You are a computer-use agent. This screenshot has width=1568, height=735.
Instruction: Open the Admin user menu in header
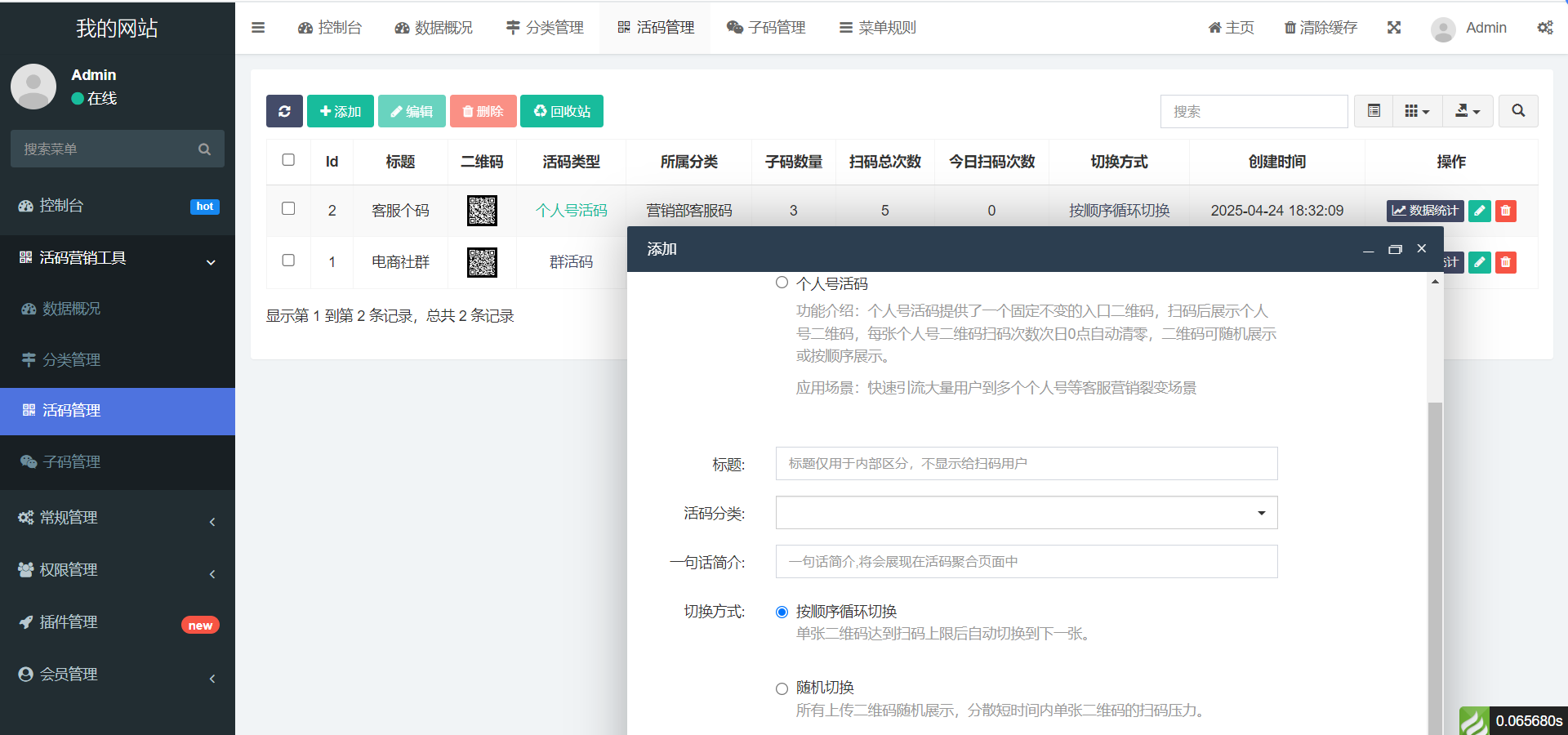(x=1469, y=29)
